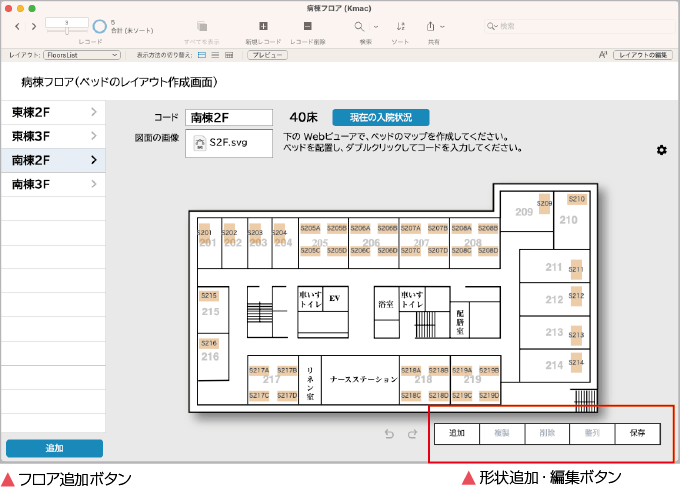Viewport: 680px width, 497px height.
Task: Click the blue floor 追加 button
Action: point(55,448)
